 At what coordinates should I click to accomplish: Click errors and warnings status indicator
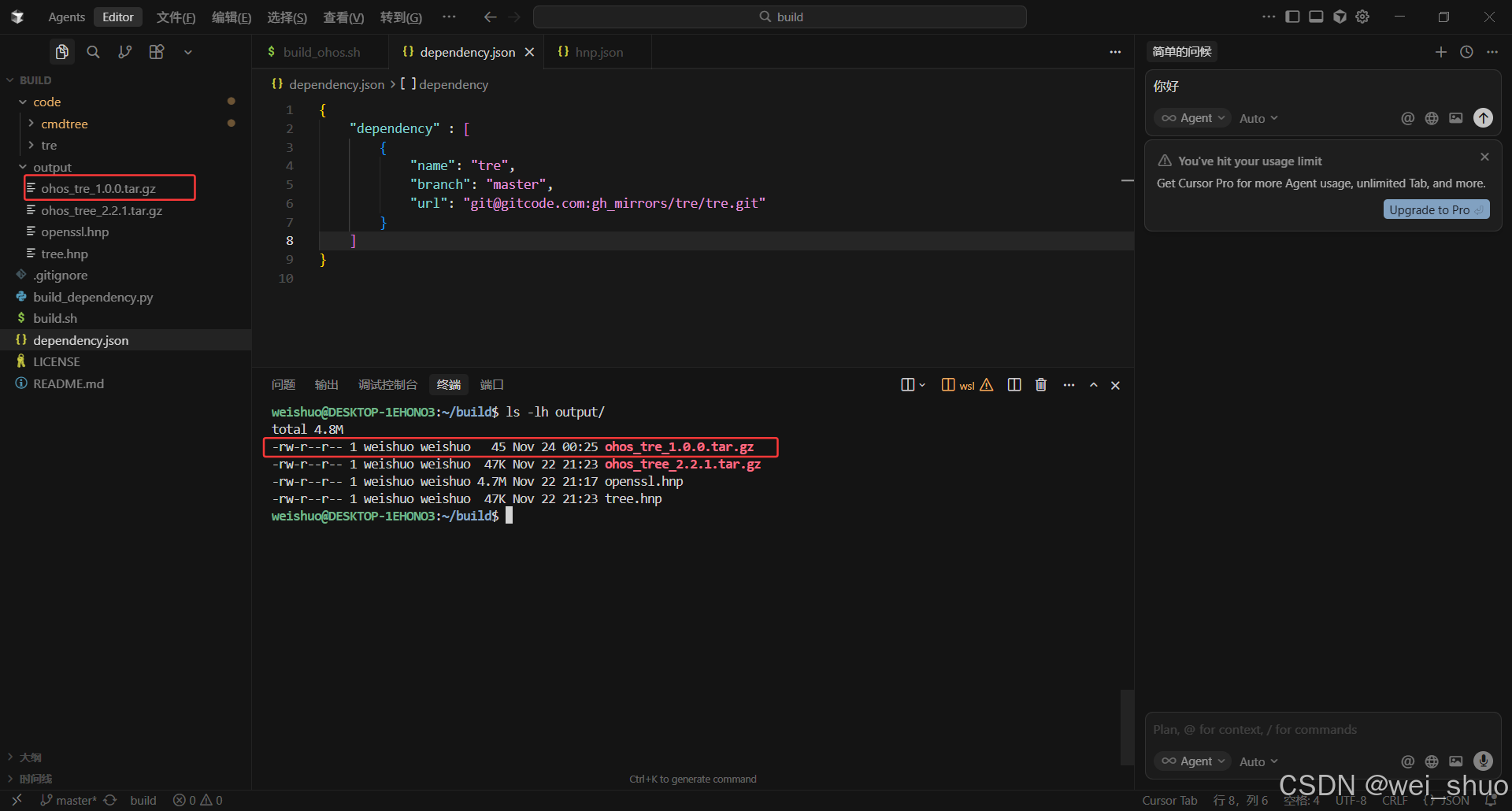(x=198, y=800)
